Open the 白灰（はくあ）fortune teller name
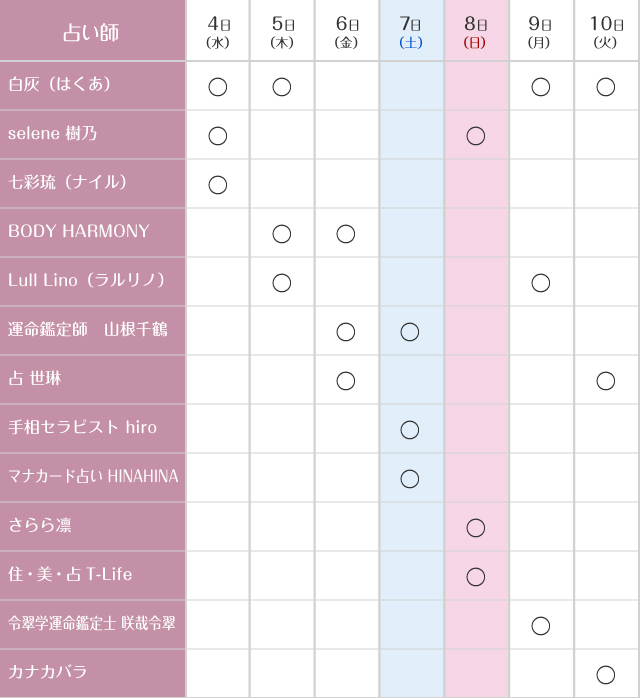The width and height of the screenshot is (640, 698). (60, 85)
